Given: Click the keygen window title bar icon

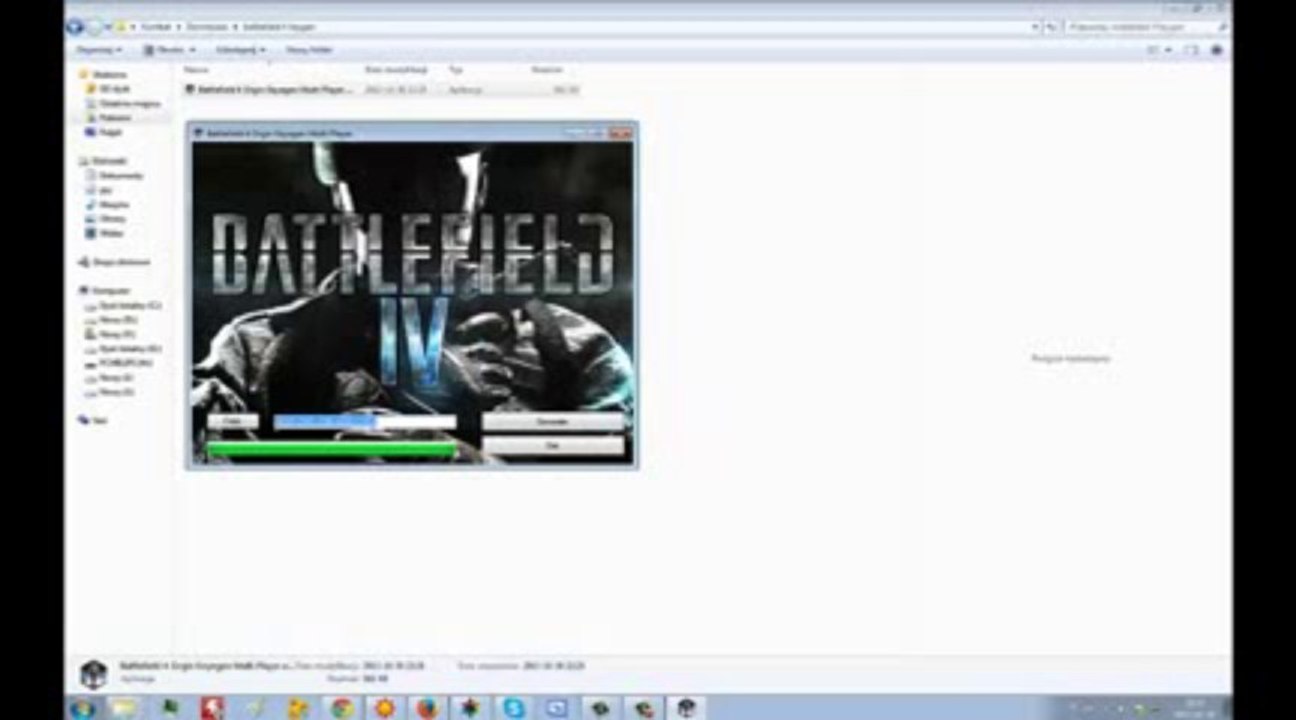Looking at the screenshot, I should 197,132.
